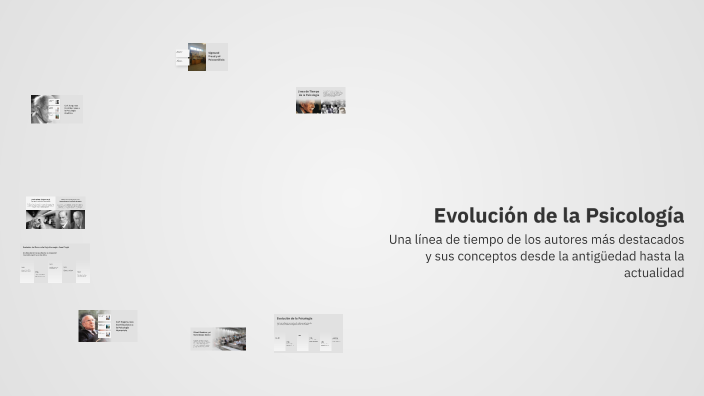The width and height of the screenshot is (704, 396).
Task: Open the classroom photo slide at the bottom
Action: point(218,339)
